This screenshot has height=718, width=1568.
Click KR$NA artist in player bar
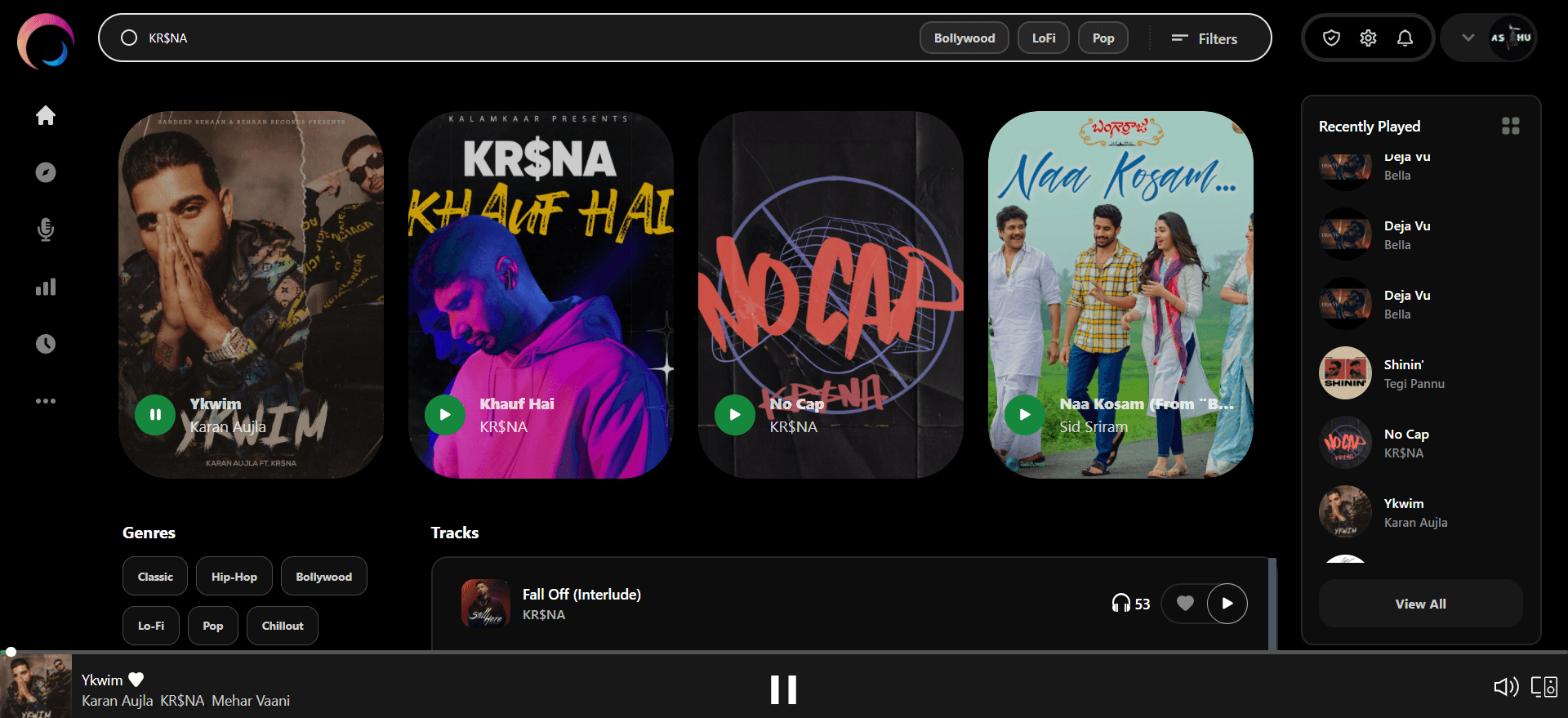coord(182,701)
